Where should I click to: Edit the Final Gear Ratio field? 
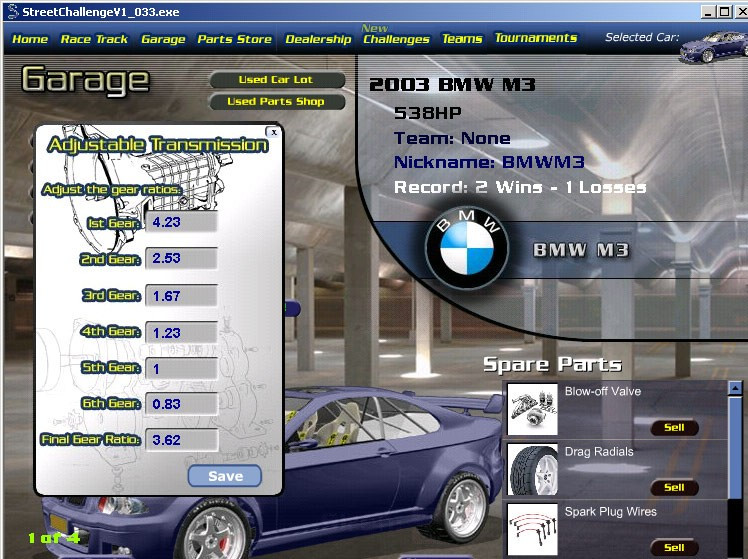point(181,440)
